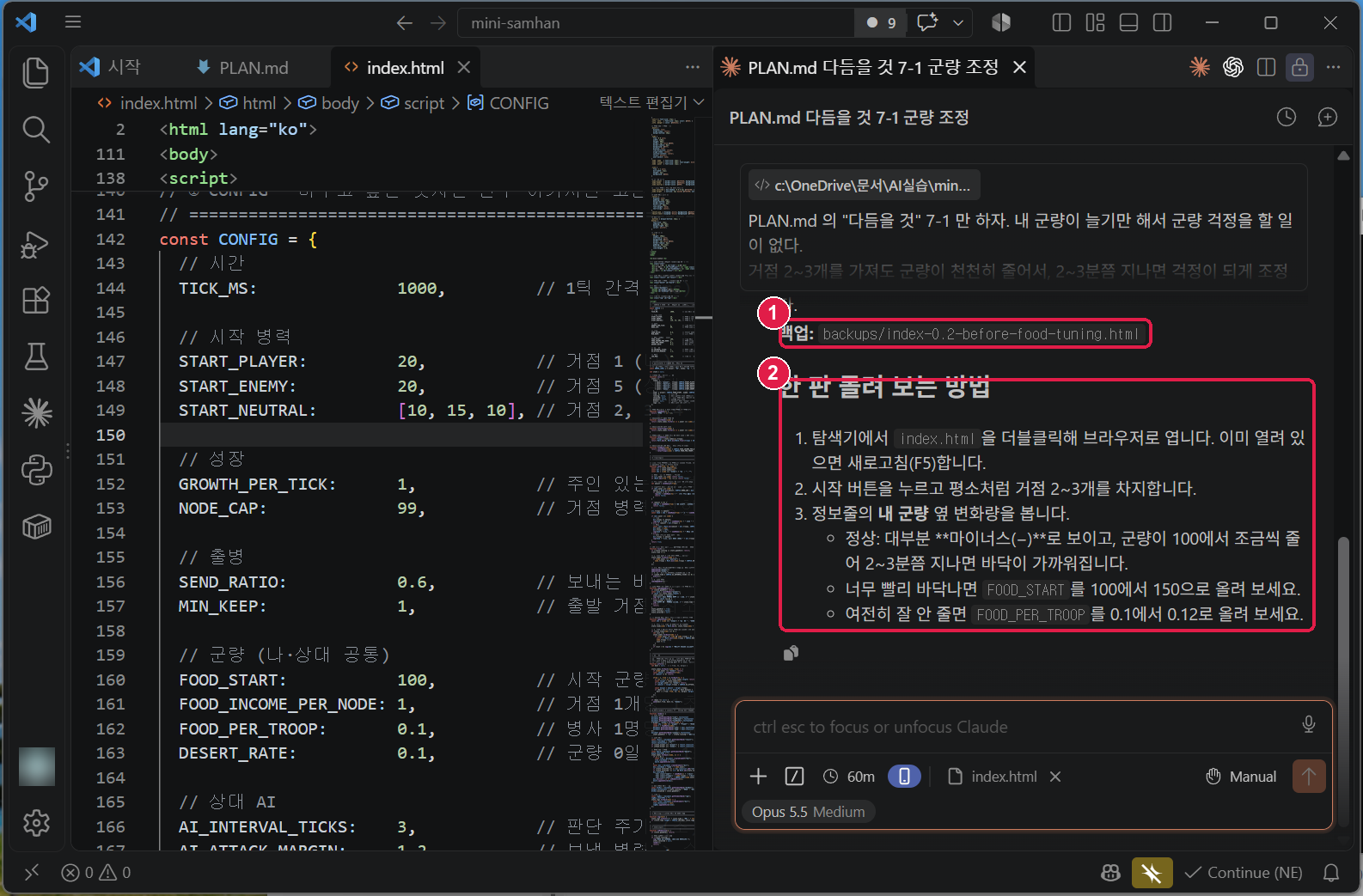Toggle the bottom panel layout

1128,23
